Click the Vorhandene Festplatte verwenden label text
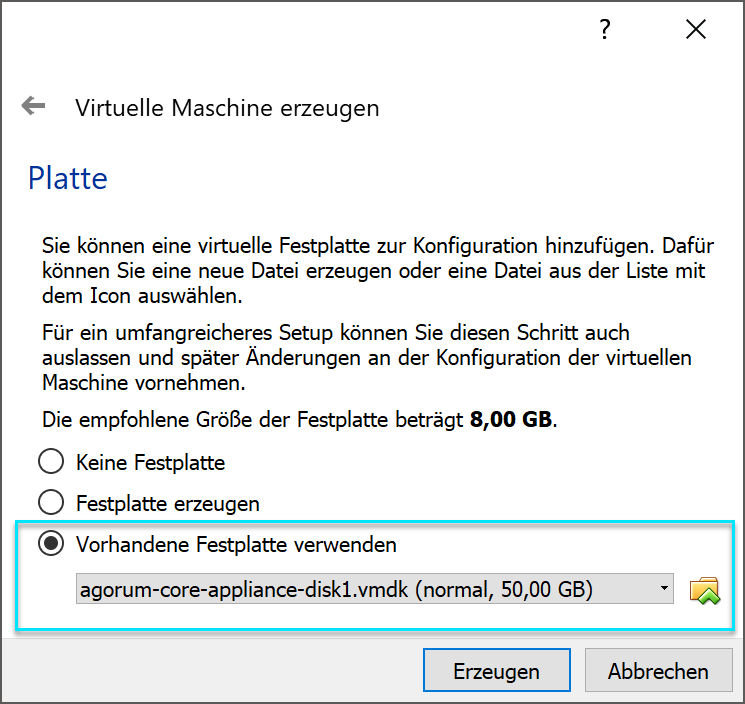 click(x=236, y=545)
